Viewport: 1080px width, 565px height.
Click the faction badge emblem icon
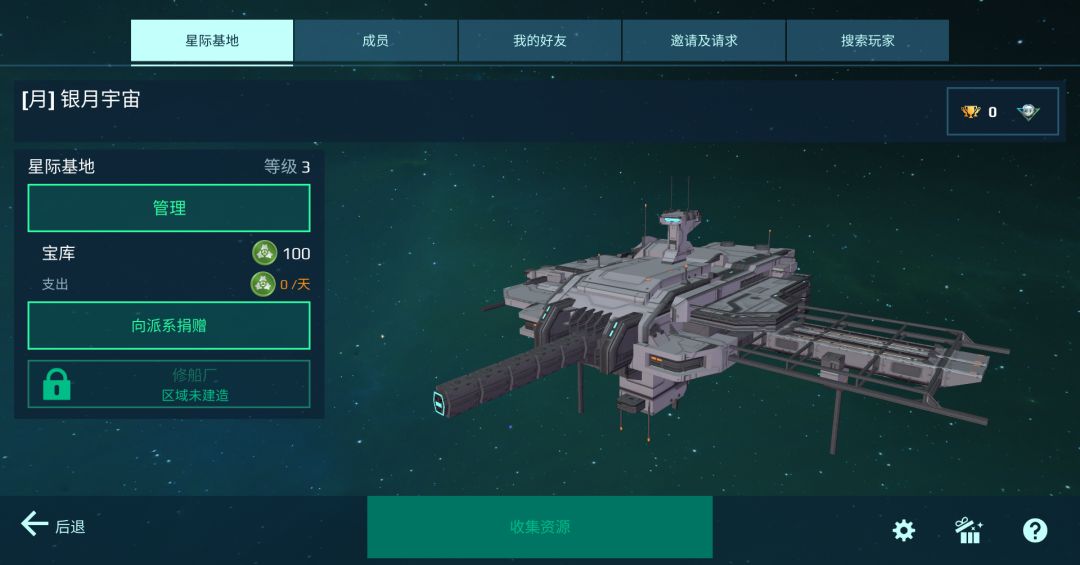pos(1028,112)
